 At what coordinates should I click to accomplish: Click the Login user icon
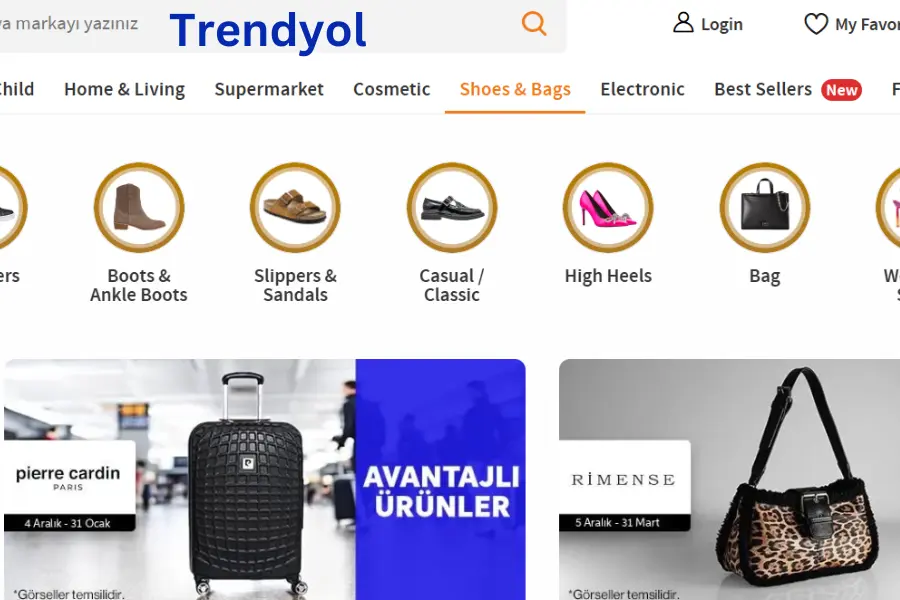pos(683,23)
